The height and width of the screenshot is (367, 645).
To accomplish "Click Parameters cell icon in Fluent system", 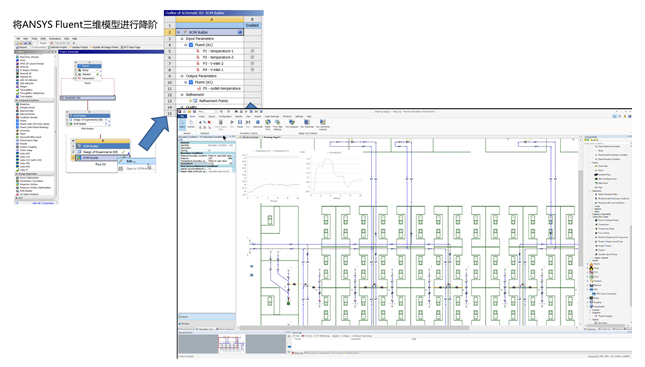I will coord(79,78).
